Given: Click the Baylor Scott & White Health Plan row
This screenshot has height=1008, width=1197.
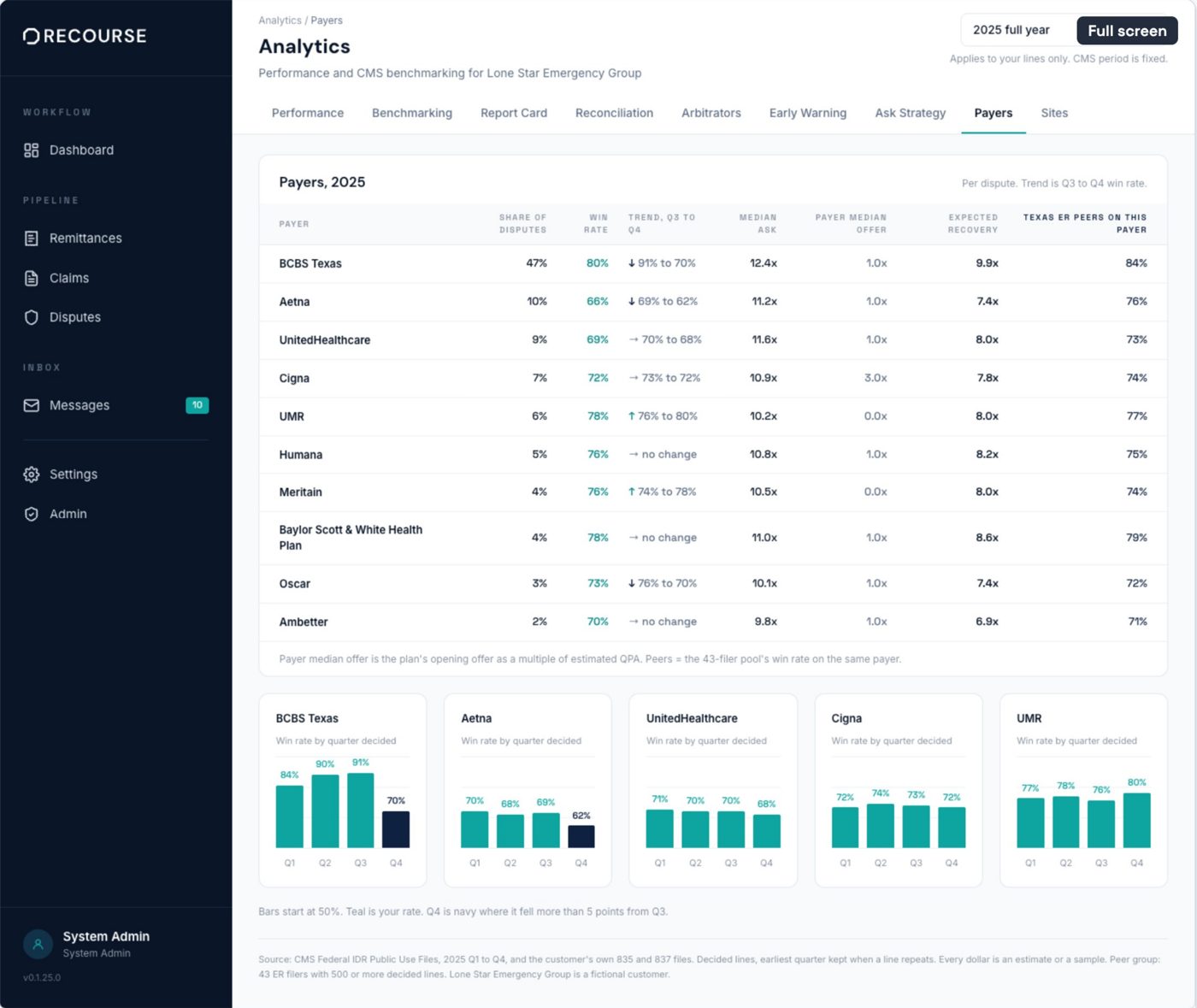Looking at the screenshot, I should (x=713, y=538).
